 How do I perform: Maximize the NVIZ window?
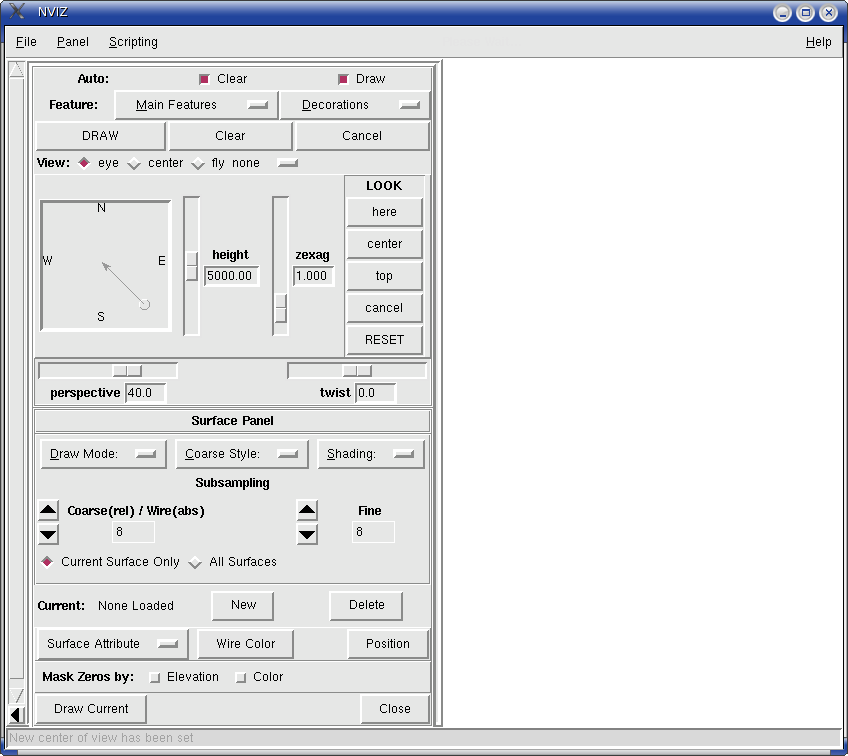pyautogui.click(x=805, y=12)
